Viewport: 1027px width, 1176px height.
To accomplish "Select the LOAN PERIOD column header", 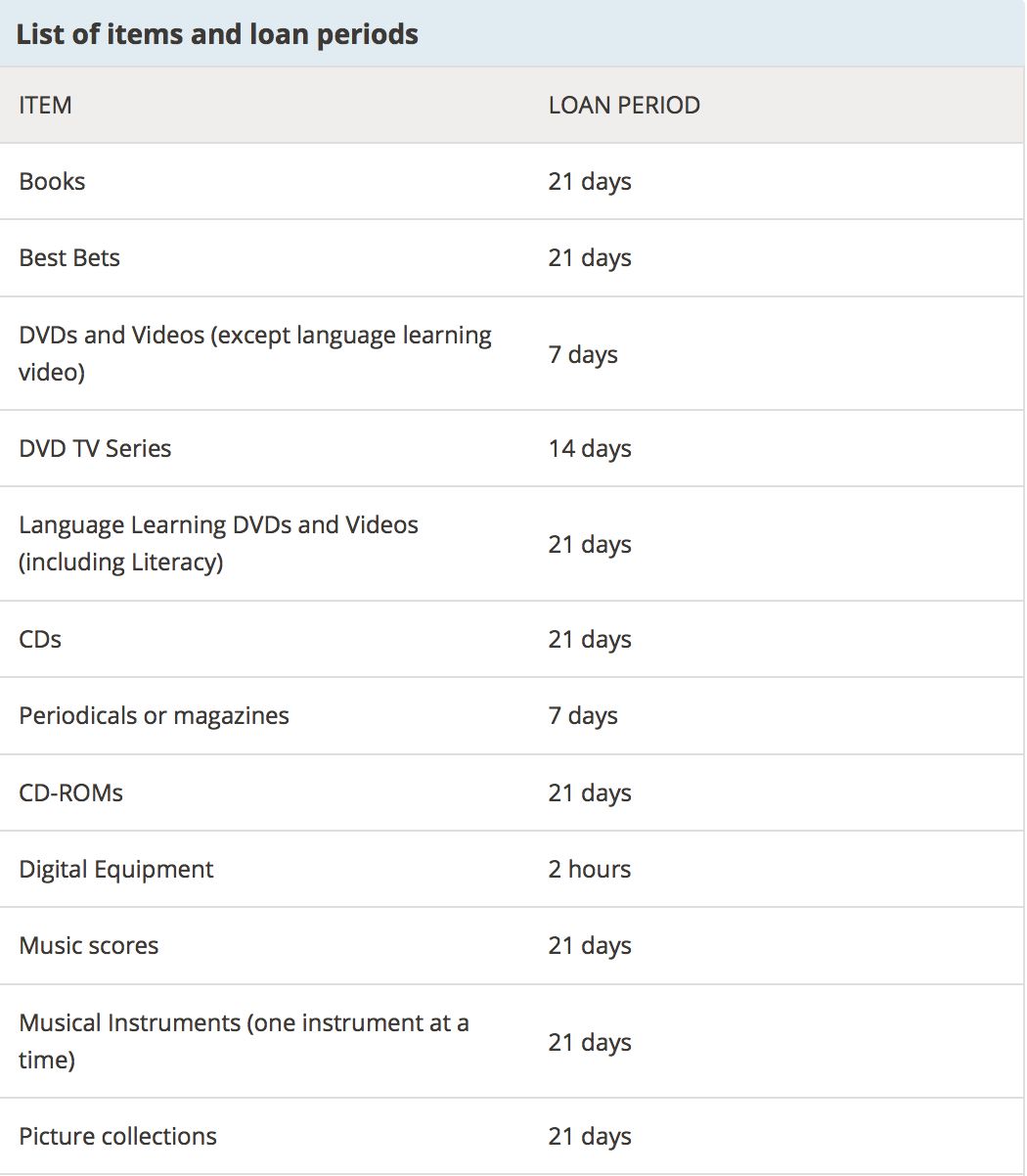I will coord(624,105).
